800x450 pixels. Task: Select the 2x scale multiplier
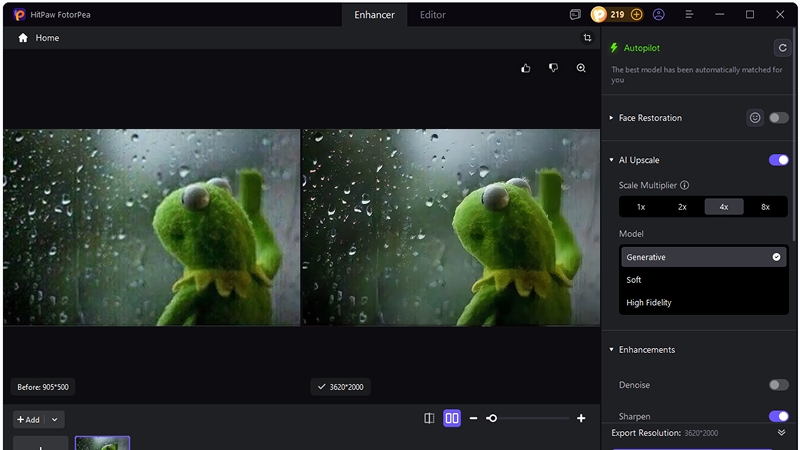[682, 207]
